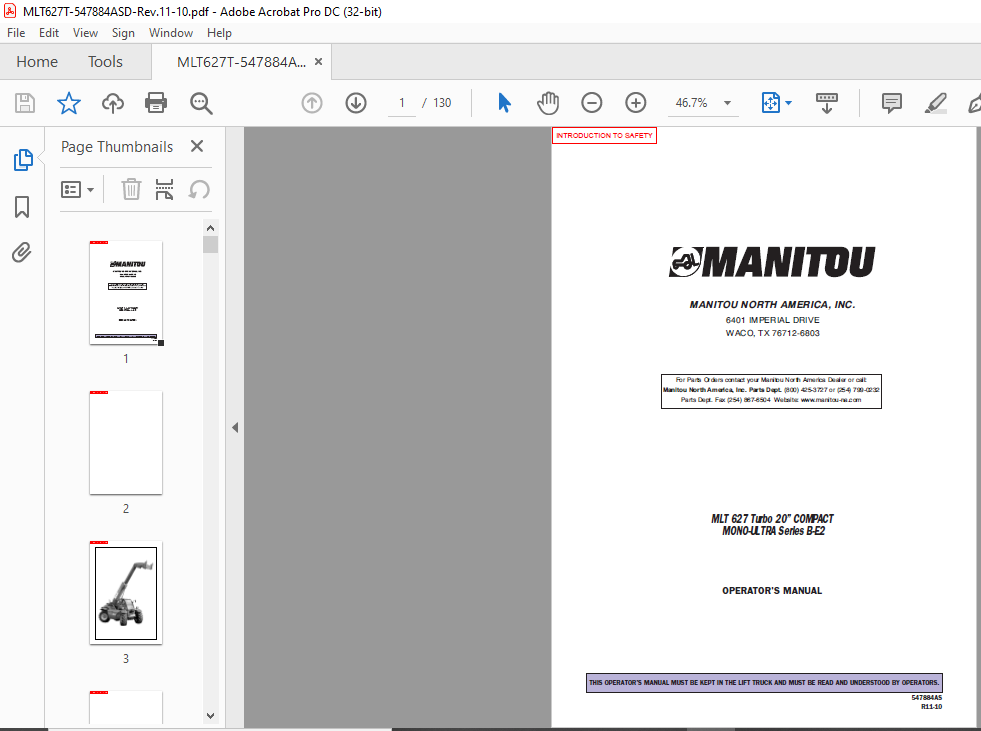Click OPERATOR'S MANUAL heading text

(x=772, y=590)
